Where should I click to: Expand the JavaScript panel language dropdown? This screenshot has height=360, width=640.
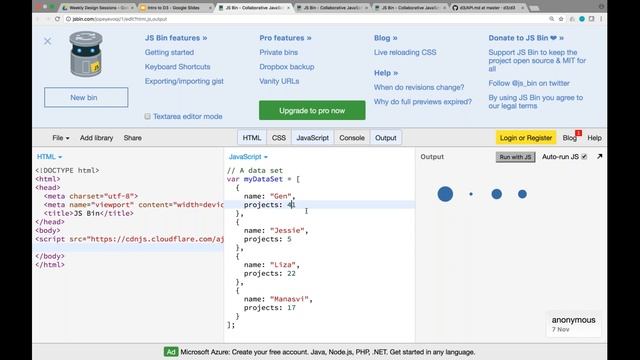[x=248, y=157]
